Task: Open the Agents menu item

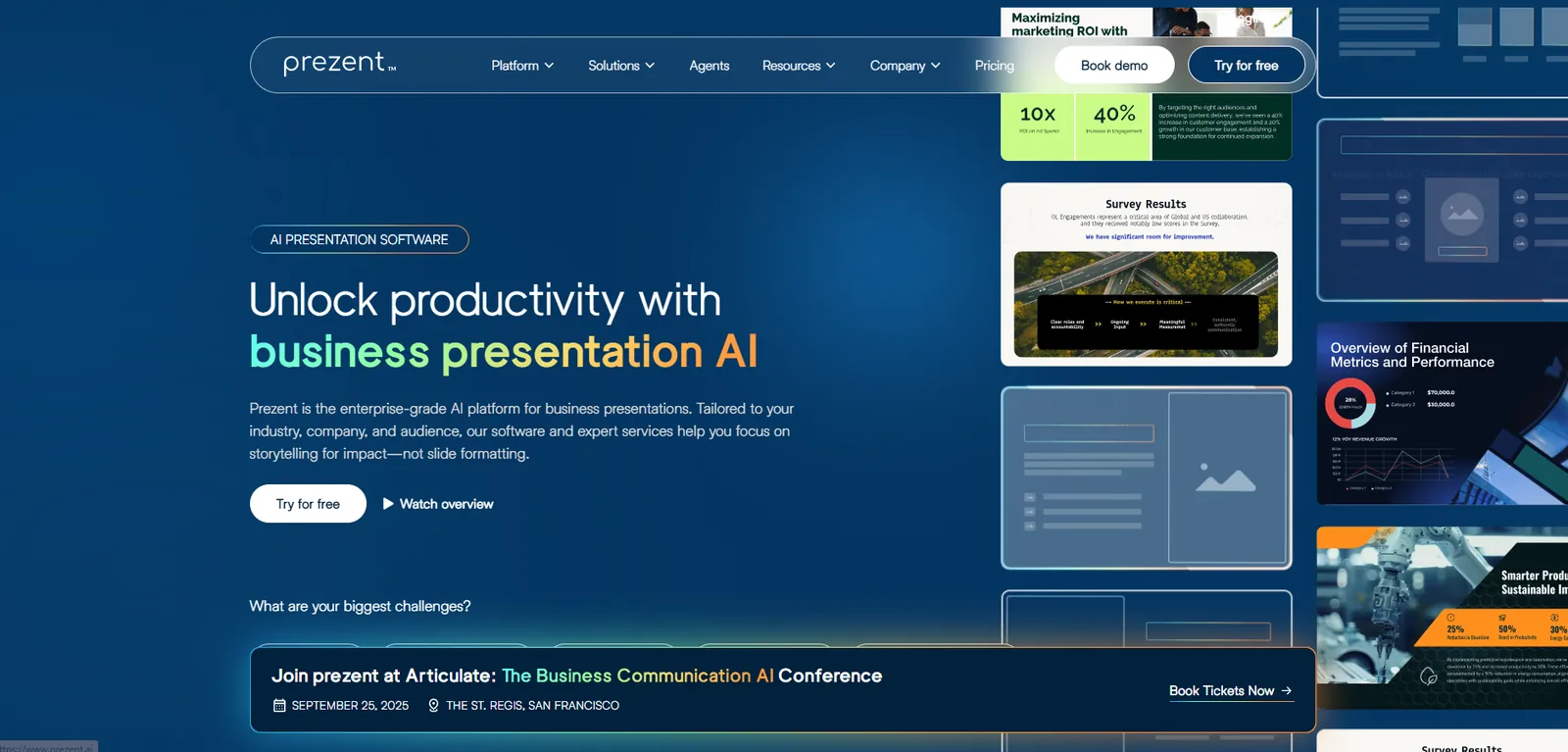Action: [710, 66]
